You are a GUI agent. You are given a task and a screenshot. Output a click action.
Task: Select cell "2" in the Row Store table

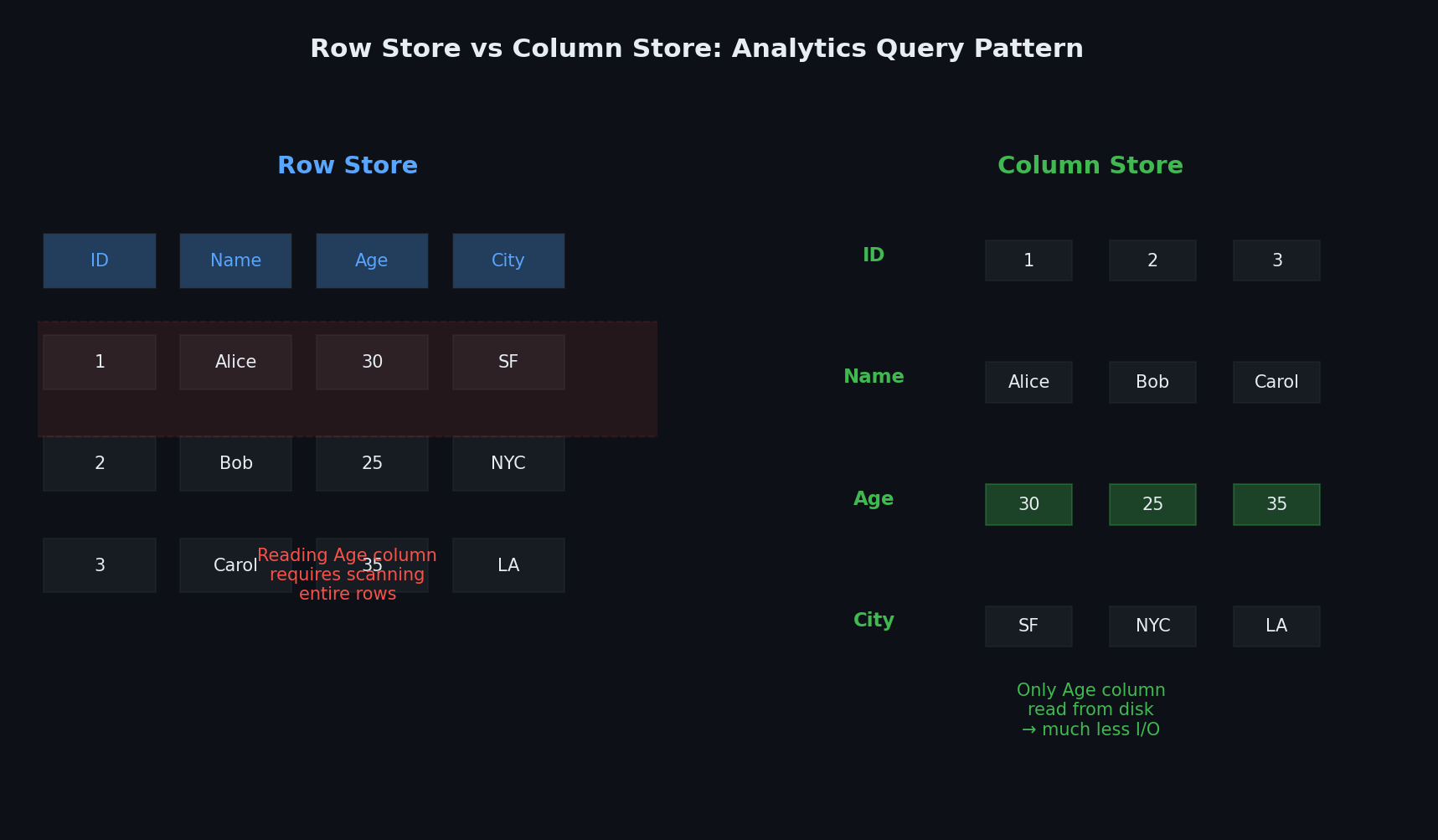[100, 464]
